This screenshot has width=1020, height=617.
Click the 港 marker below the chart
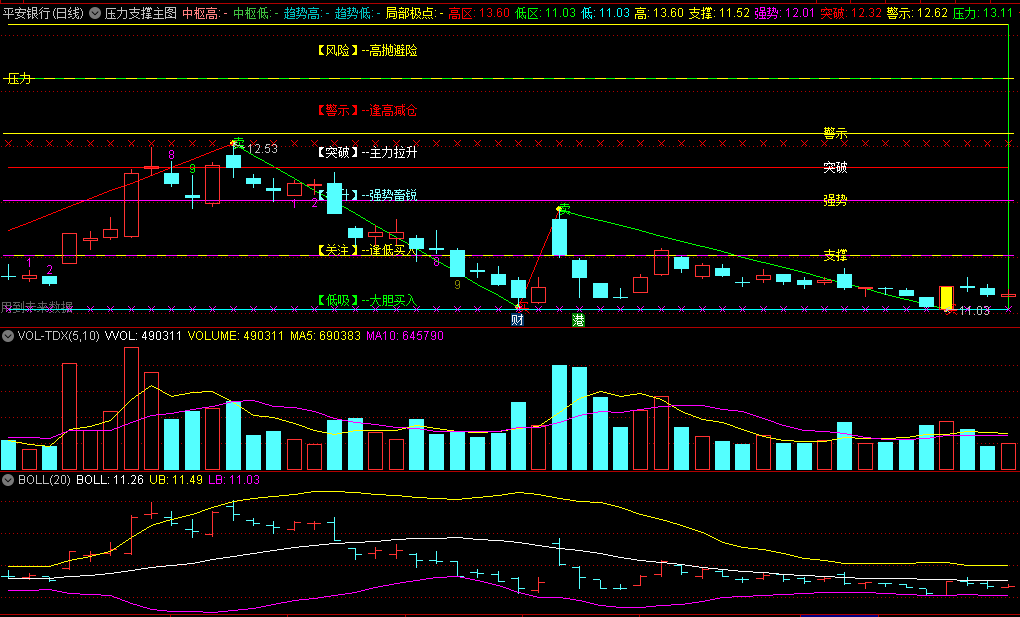pyautogui.click(x=578, y=320)
